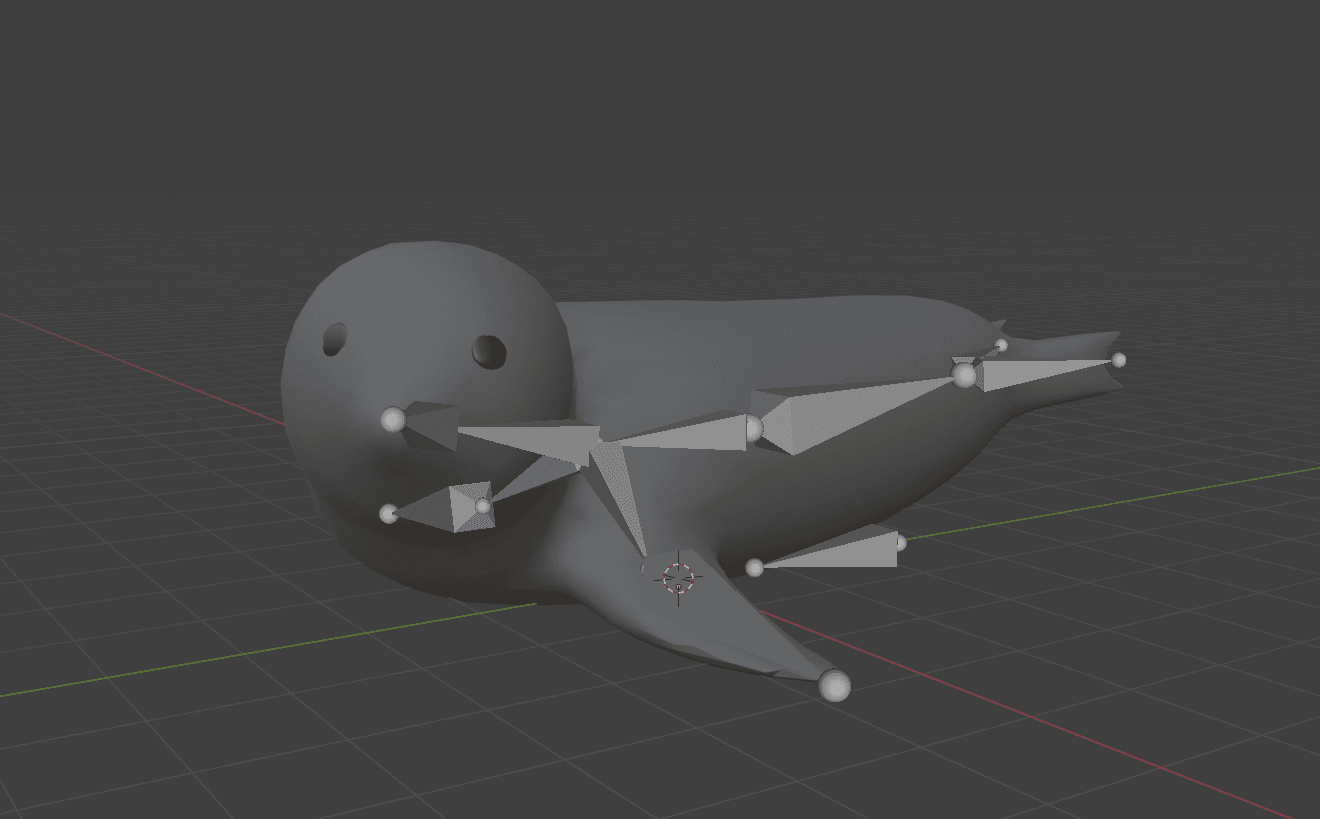Click the pointed joint of the side flipper bone
1320x819 pixels.
click(755, 568)
